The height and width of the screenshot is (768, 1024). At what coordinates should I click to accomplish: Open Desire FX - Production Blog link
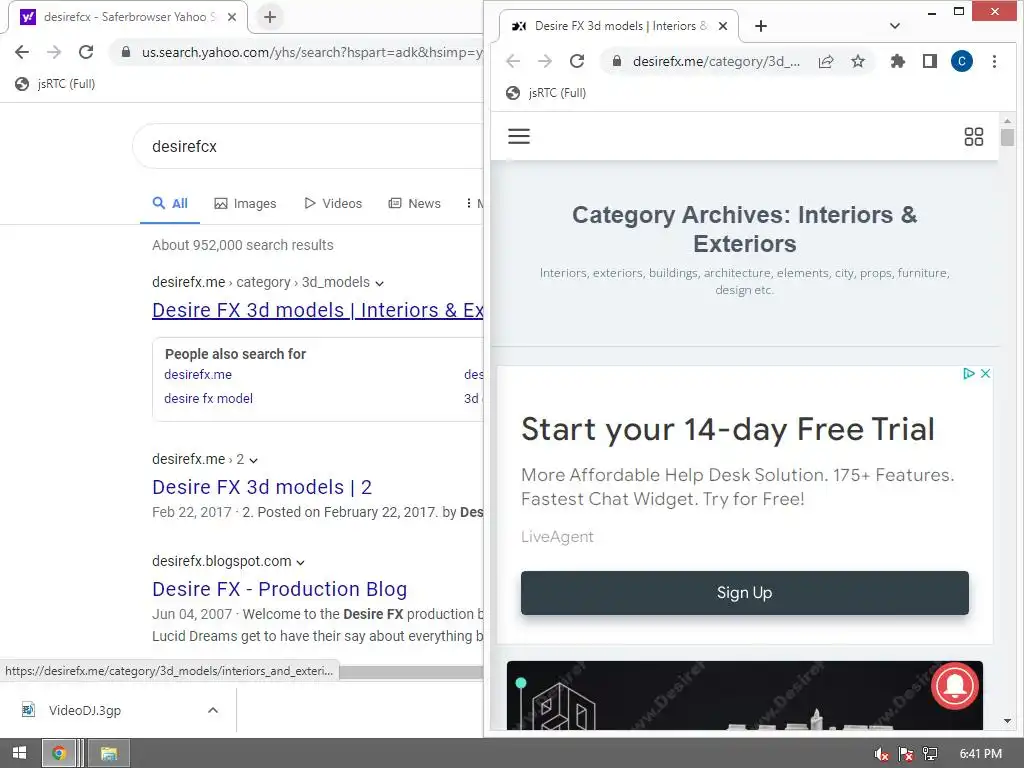coord(280,589)
